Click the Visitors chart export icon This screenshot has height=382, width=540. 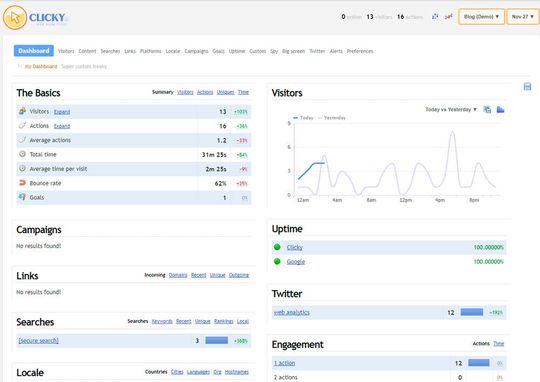[487, 110]
